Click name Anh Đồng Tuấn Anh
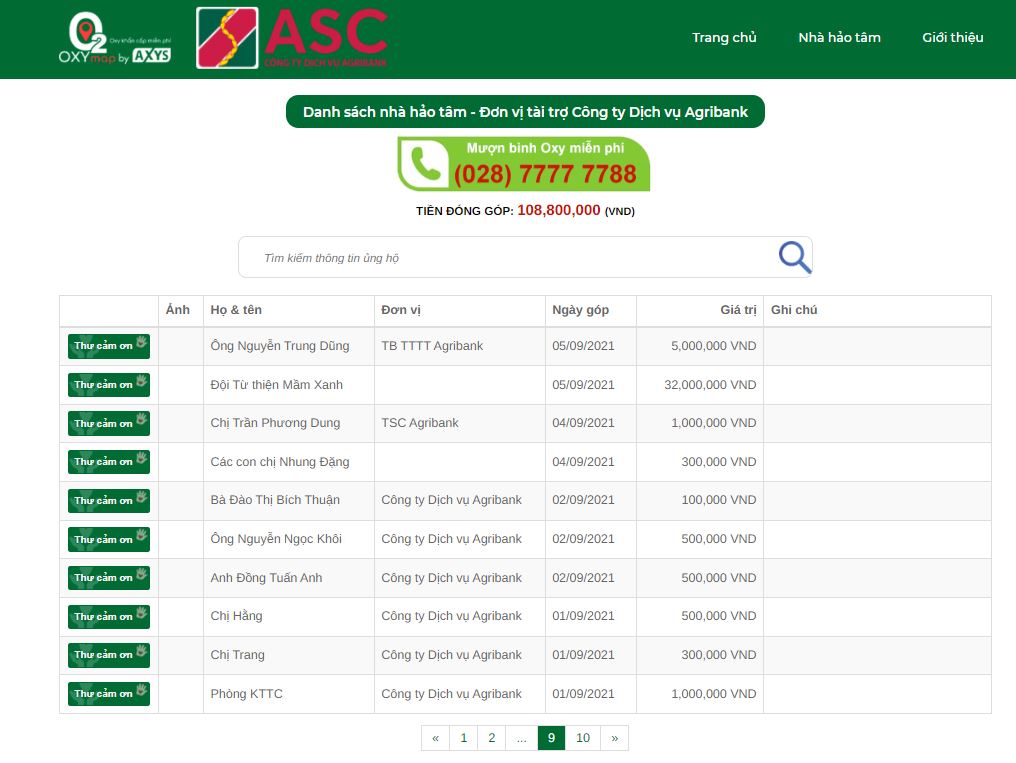The width and height of the screenshot is (1016, 763). (x=266, y=578)
